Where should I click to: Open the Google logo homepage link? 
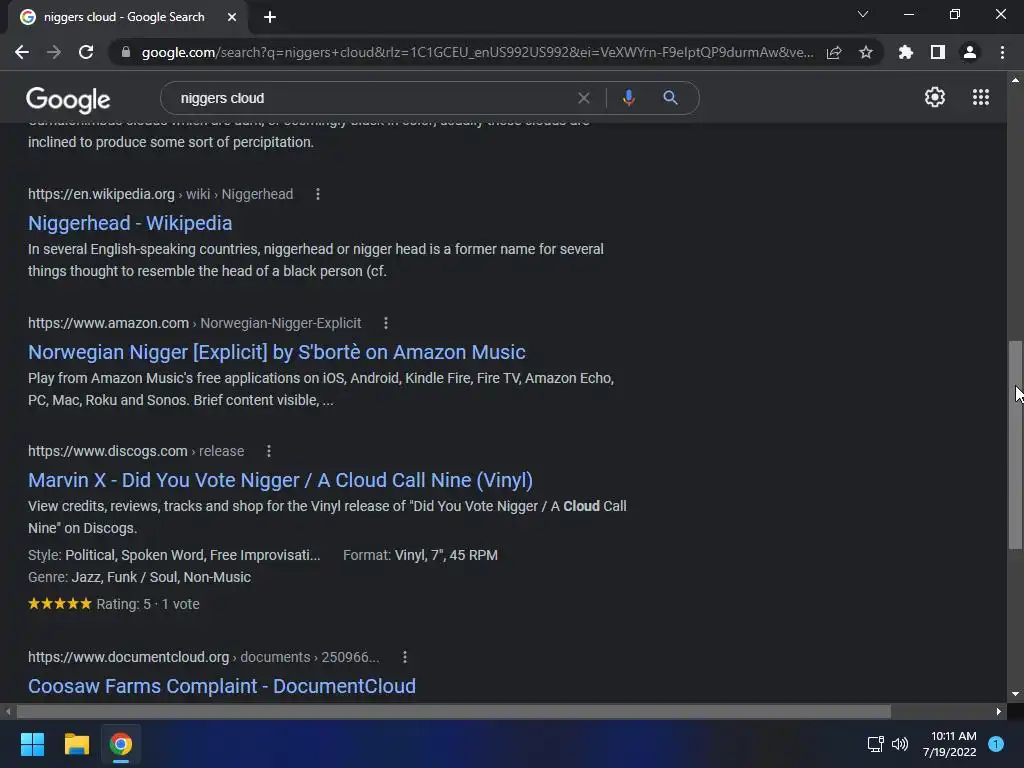pyautogui.click(x=68, y=99)
